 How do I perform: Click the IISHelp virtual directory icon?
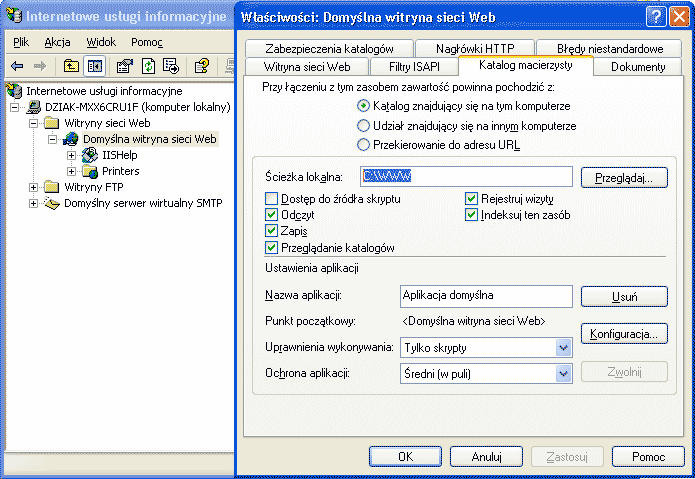(90, 155)
